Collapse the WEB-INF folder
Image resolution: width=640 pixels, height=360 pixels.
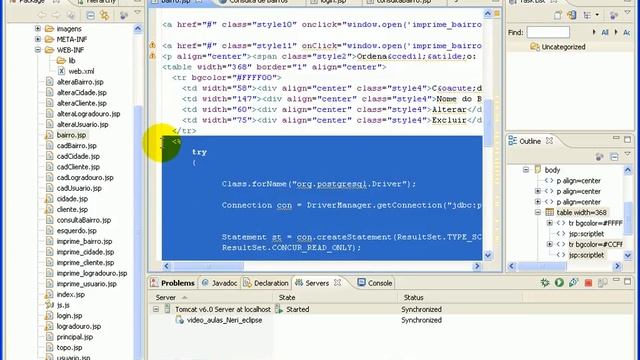pos(38,50)
